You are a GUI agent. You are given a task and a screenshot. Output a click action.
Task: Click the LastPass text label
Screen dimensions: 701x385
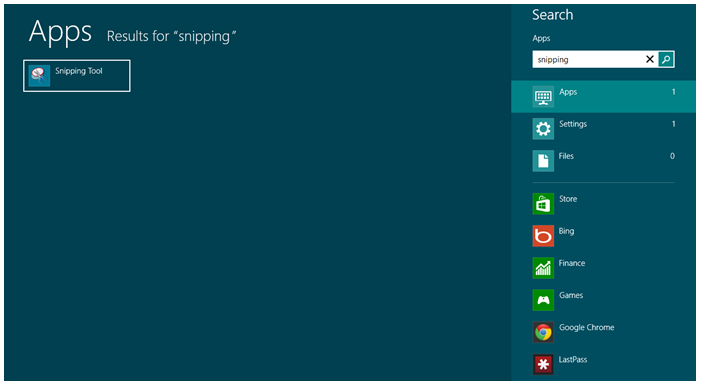(573, 360)
